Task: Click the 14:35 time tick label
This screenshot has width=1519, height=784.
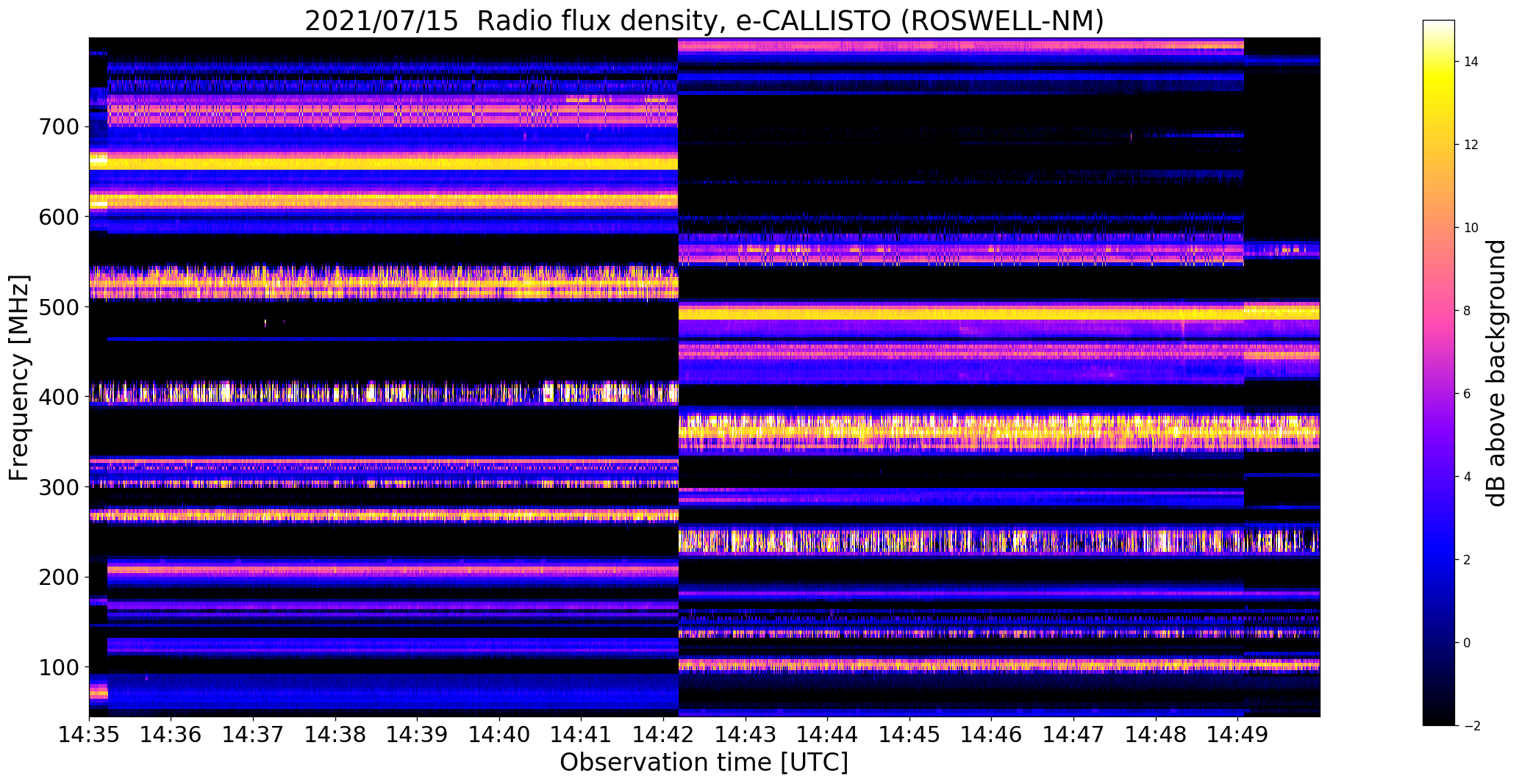Action: tap(89, 735)
